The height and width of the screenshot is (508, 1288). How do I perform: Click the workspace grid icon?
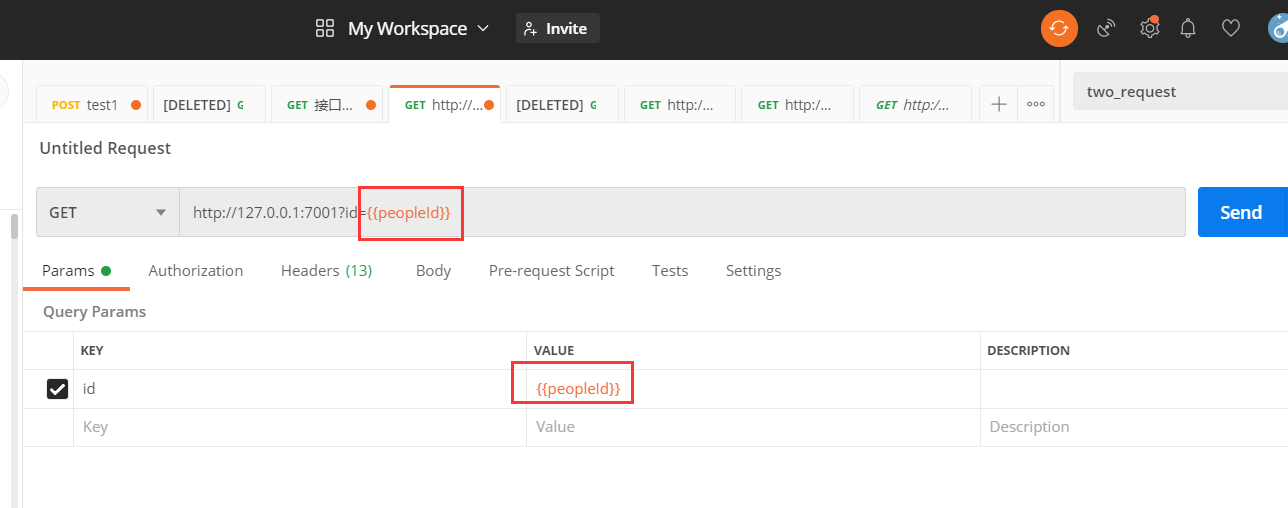[325, 28]
